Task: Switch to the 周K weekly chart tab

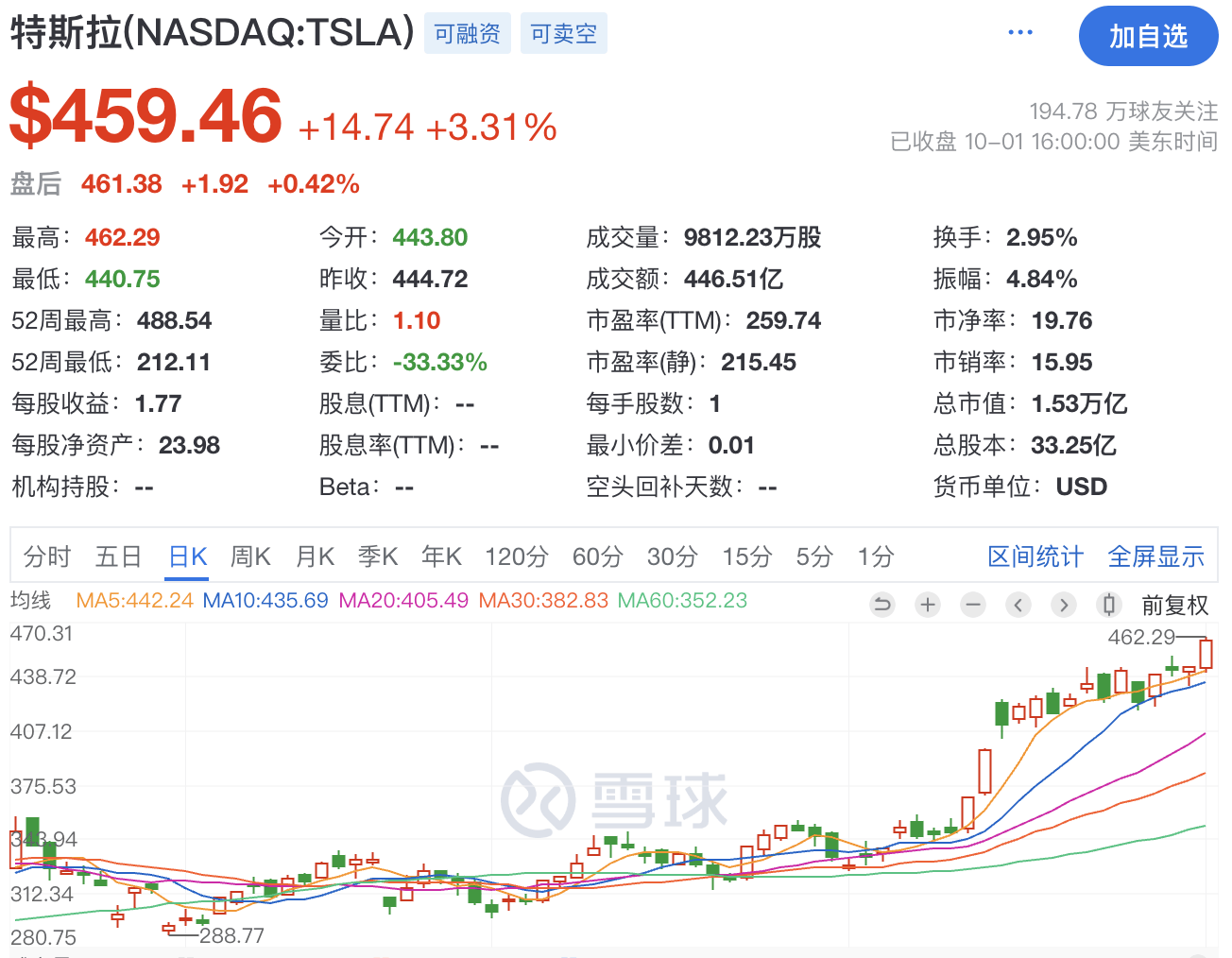Action: 250,556
